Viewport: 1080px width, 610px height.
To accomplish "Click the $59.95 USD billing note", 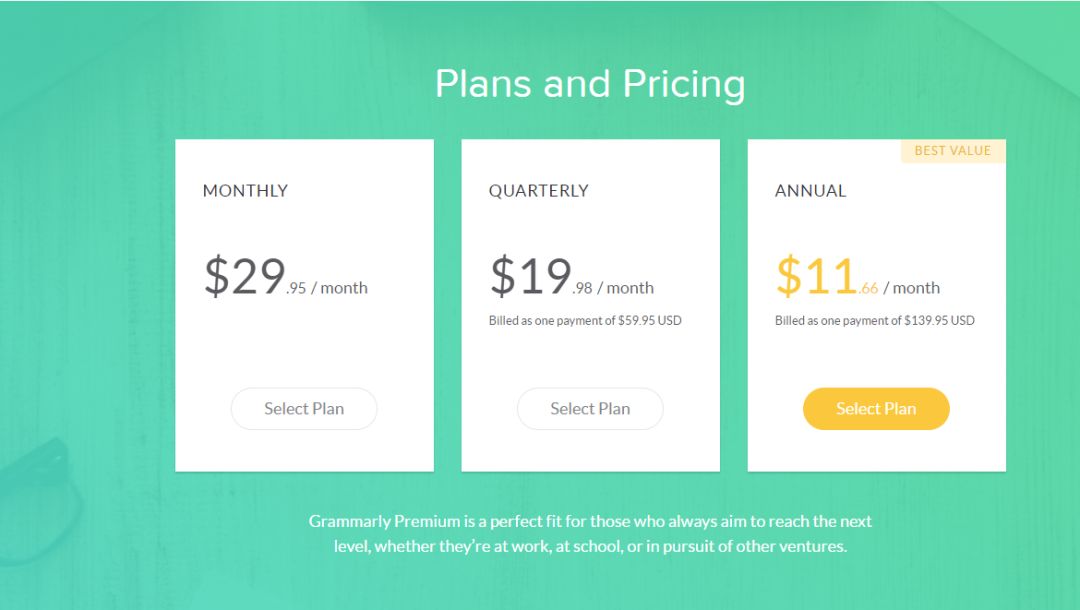I will (585, 321).
